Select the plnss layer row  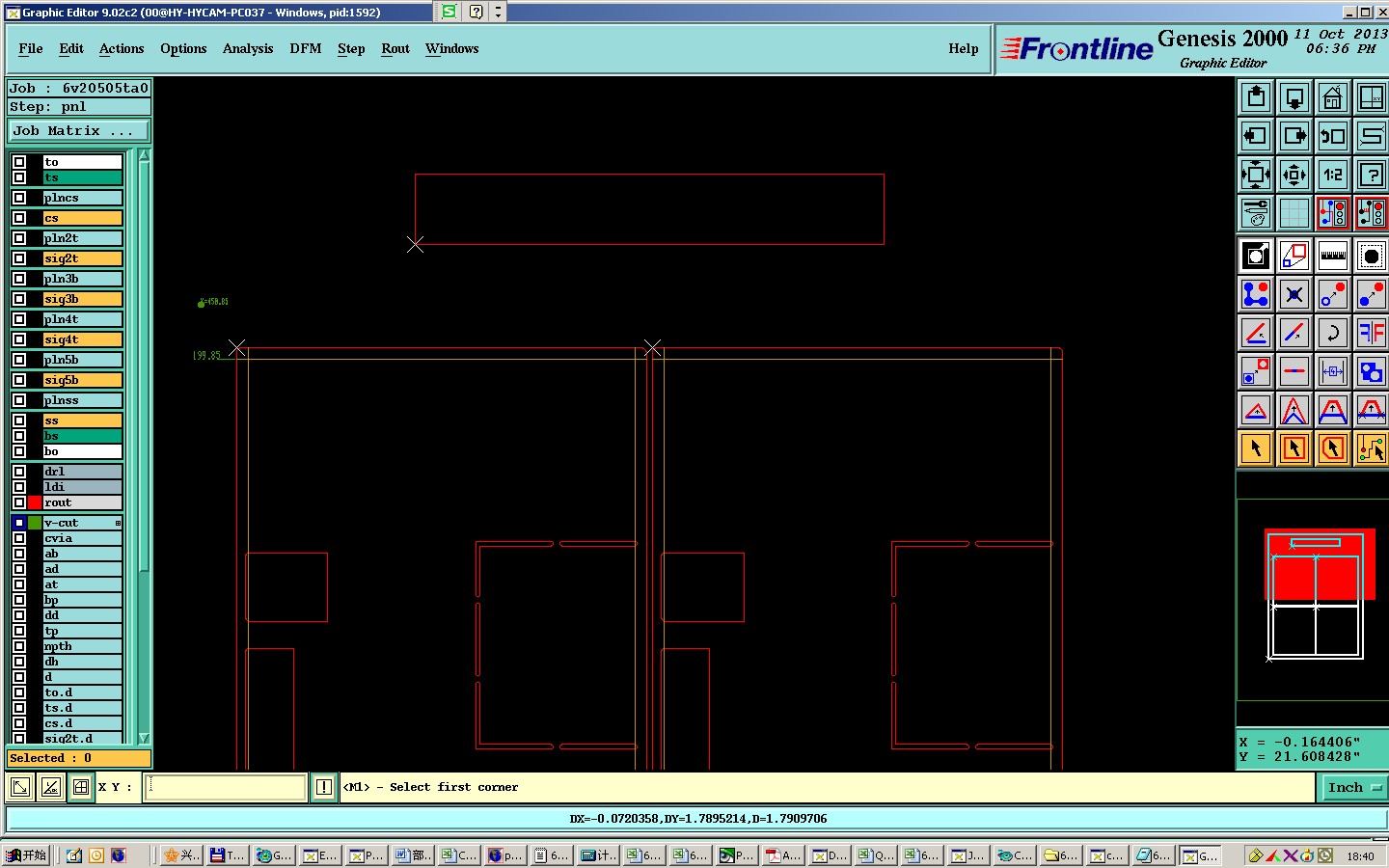click(83, 400)
